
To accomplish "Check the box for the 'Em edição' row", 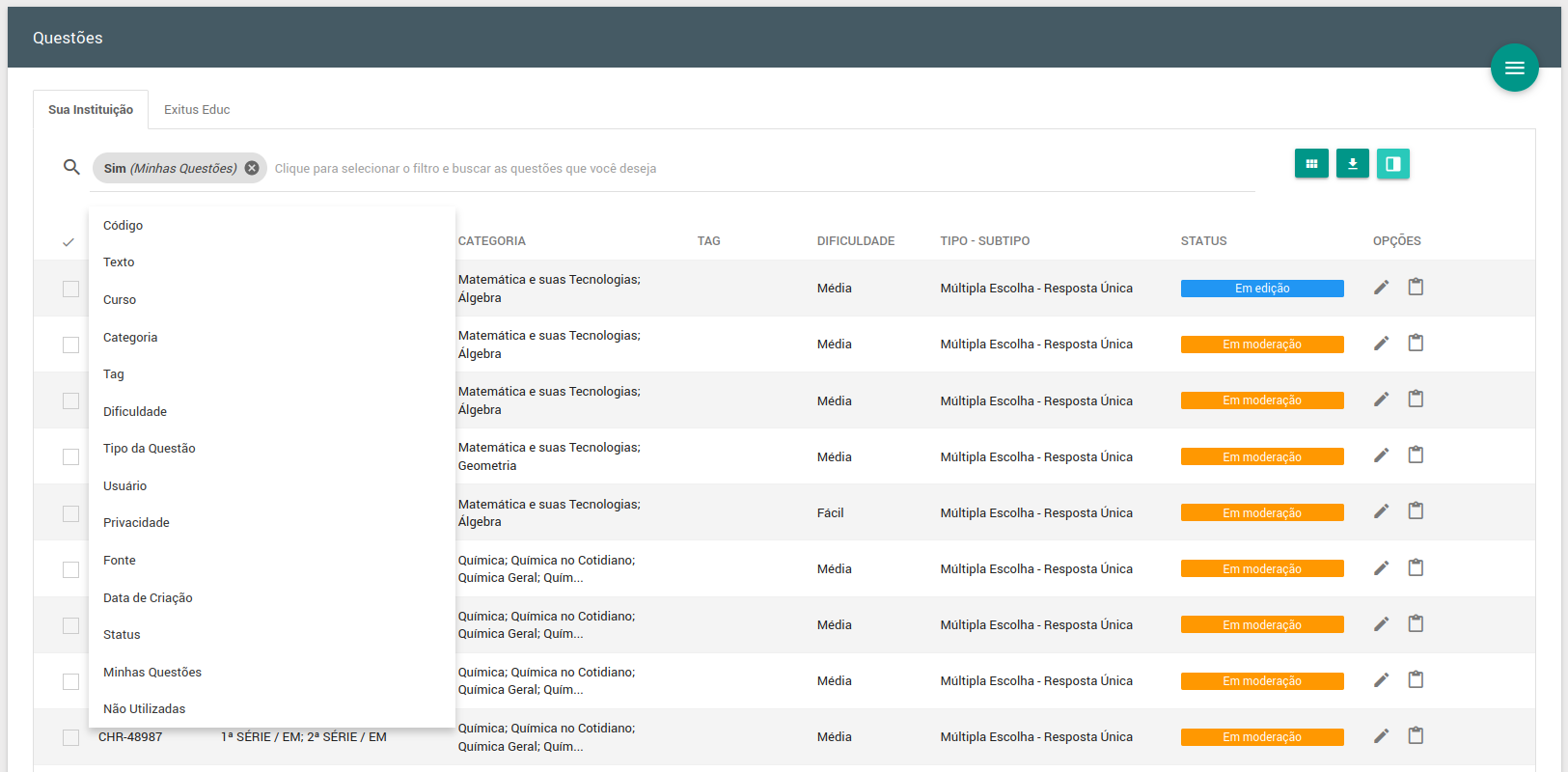I will coord(70,289).
